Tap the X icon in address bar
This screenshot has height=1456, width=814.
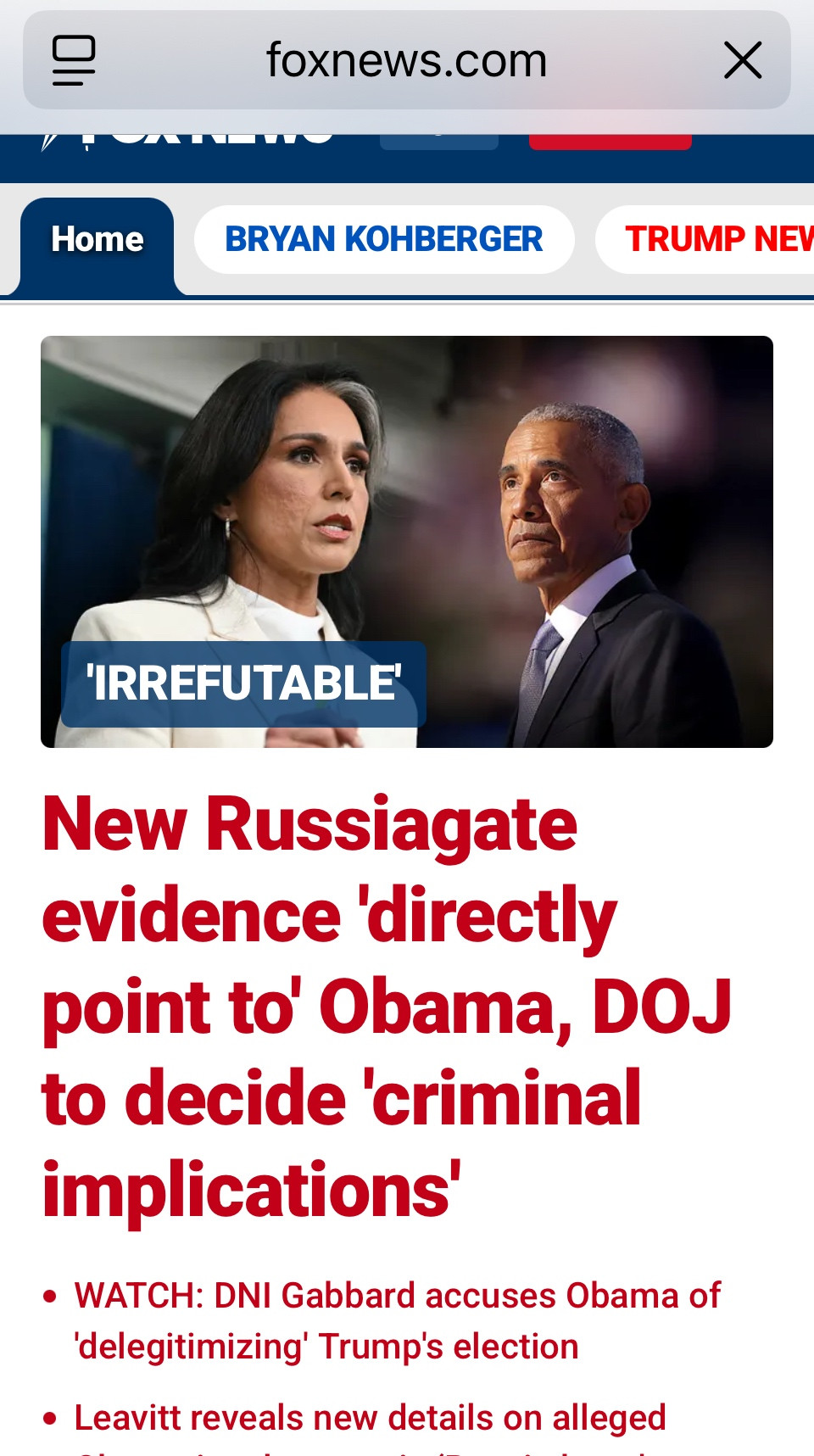(x=743, y=60)
